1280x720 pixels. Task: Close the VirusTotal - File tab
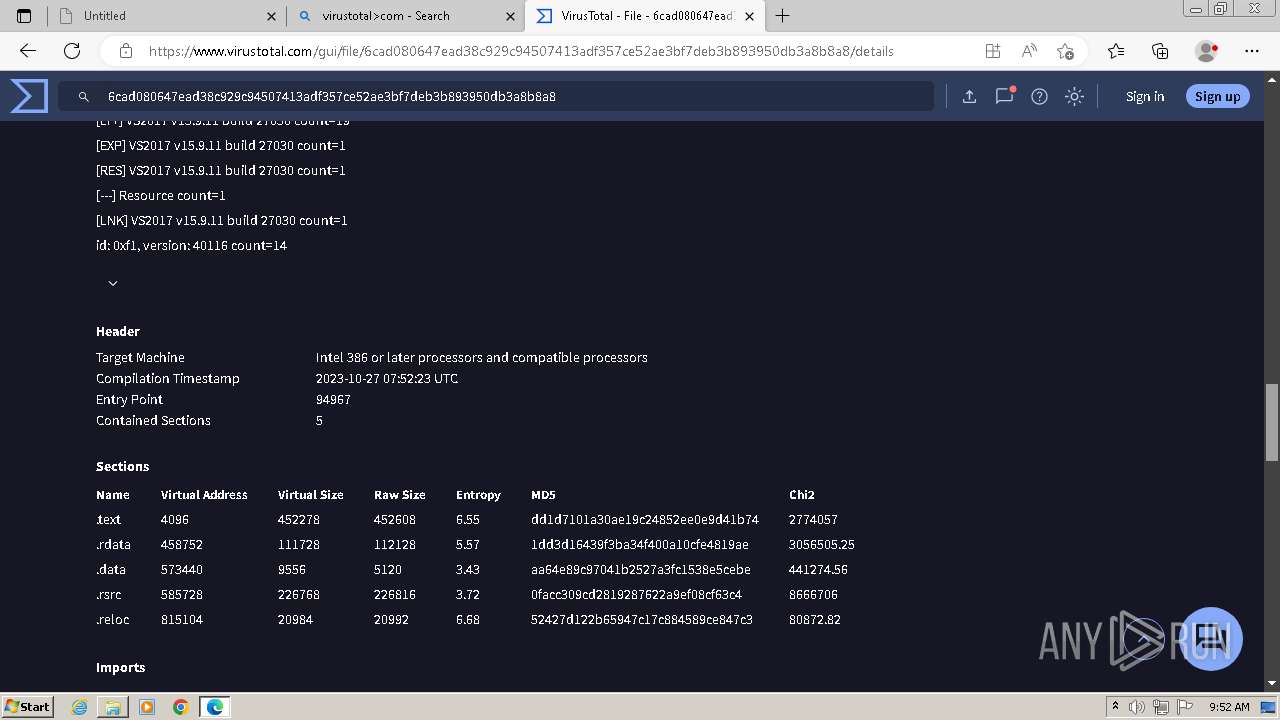749,16
